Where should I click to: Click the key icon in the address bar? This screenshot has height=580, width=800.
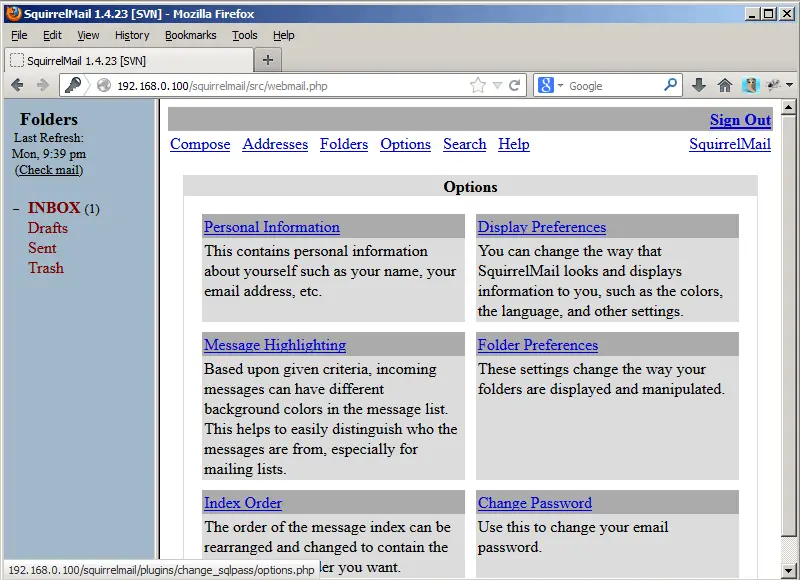coord(73,85)
